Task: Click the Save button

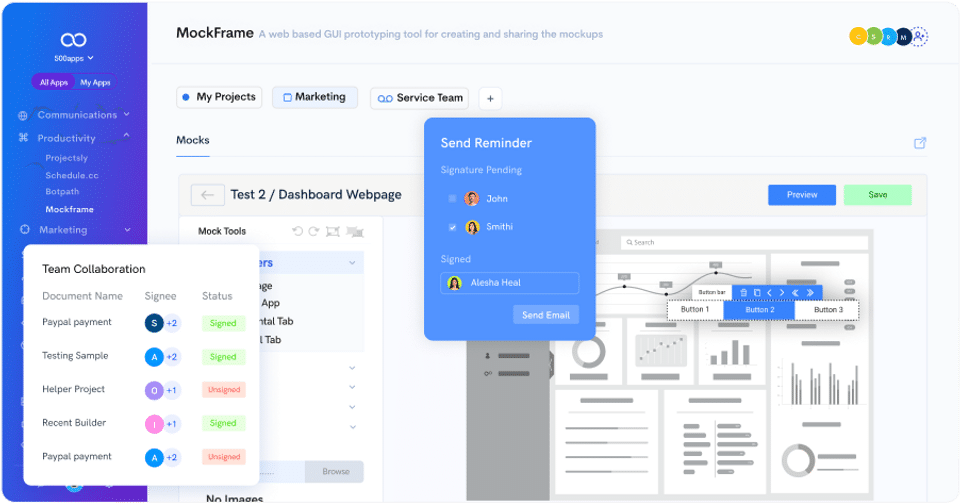Action: coord(877,195)
